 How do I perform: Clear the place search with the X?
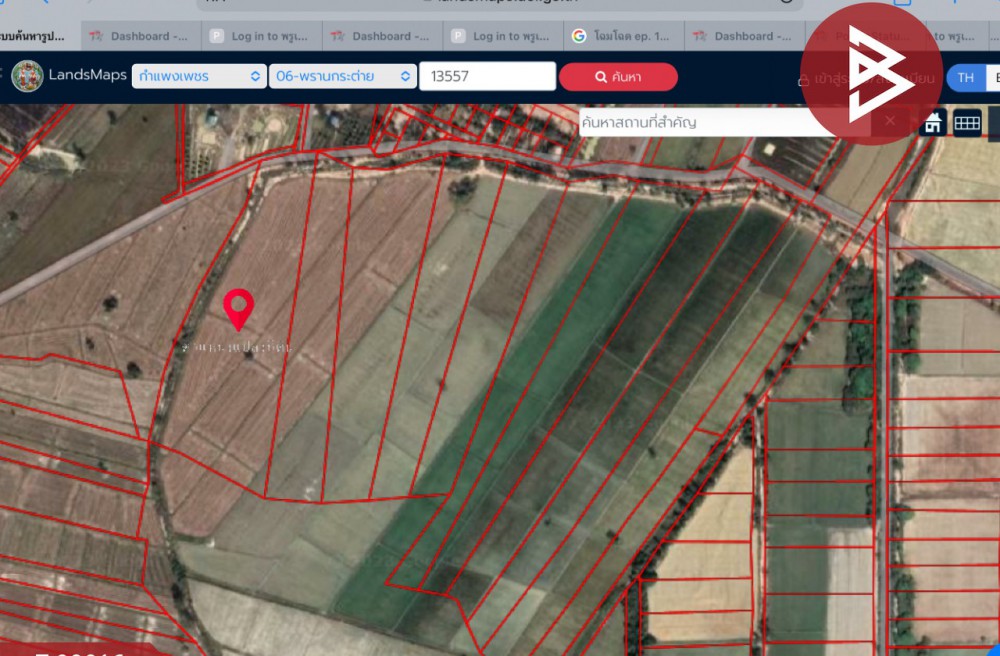coord(890,120)
